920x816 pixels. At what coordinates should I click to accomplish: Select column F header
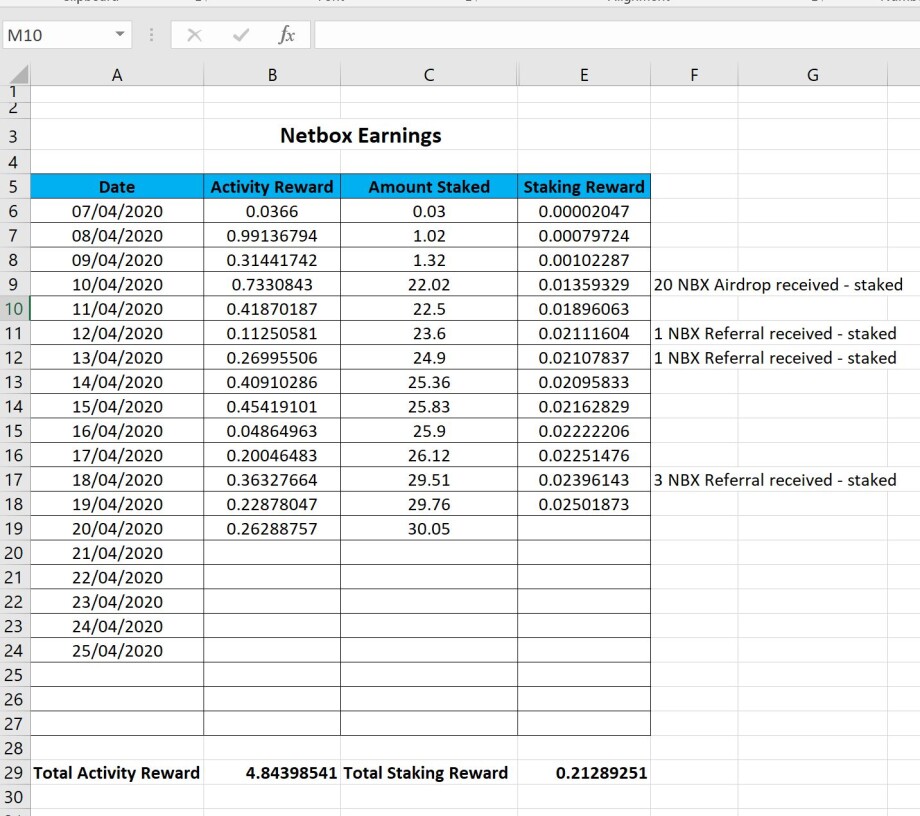[694, 75]
